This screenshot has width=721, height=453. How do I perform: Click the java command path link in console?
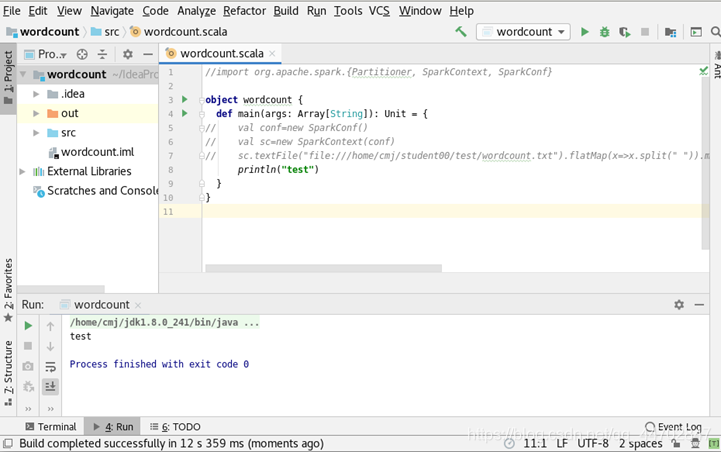pos(164,322)
